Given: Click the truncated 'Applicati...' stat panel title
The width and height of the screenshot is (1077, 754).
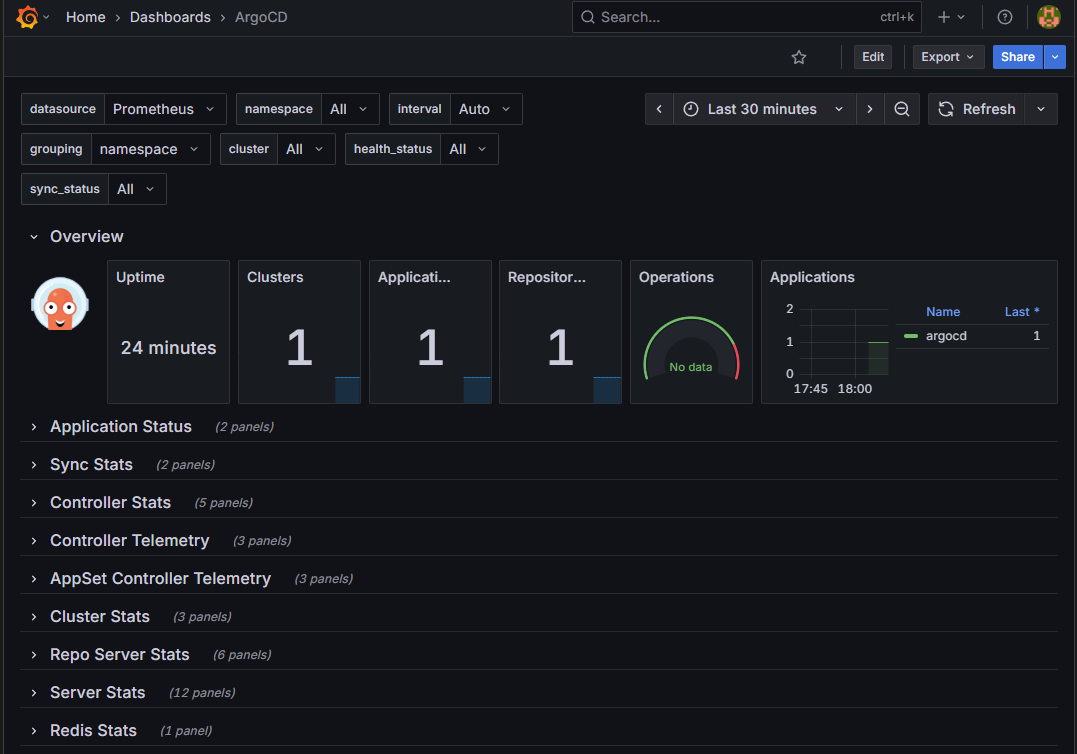Looking at the screenshot, I should tap(414, 277).
